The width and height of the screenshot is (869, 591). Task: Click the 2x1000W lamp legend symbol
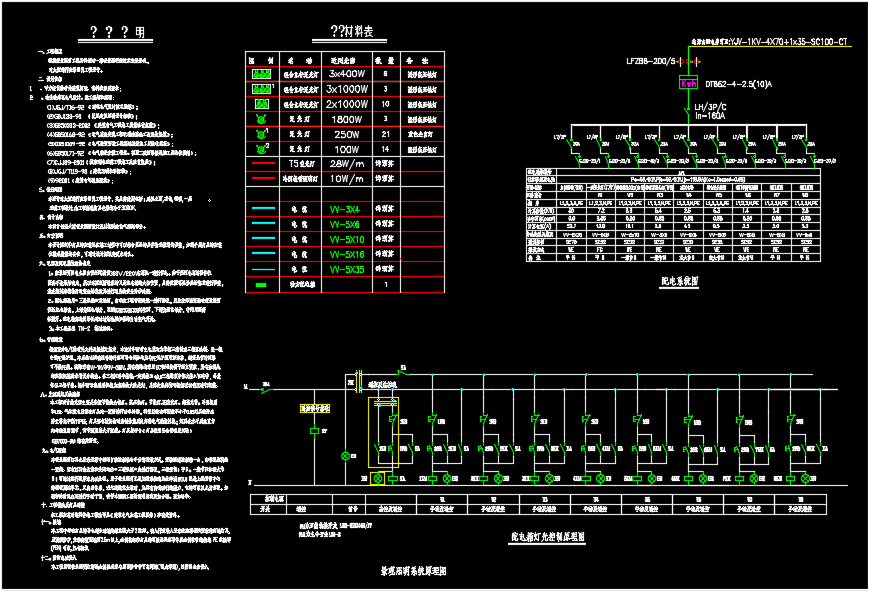pyautogui.click(x=262, y=103)
